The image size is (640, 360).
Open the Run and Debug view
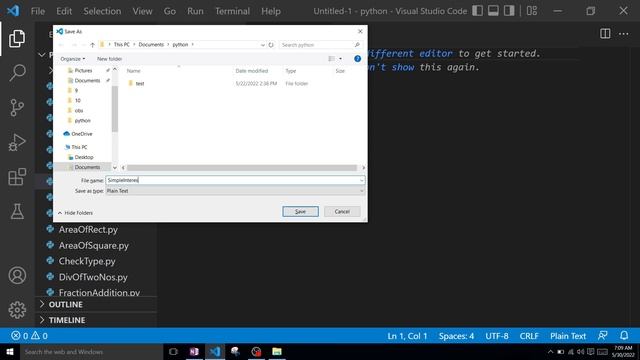(17, 142)
